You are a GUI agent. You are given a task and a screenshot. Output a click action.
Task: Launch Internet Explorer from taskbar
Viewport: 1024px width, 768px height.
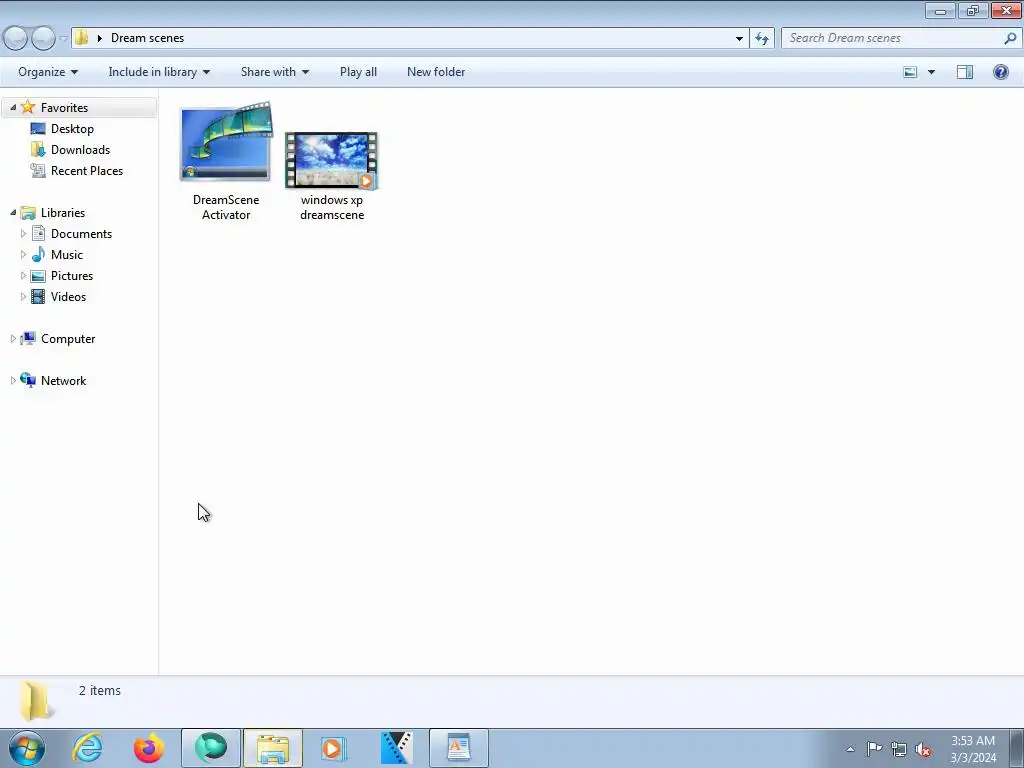(88, 748)
